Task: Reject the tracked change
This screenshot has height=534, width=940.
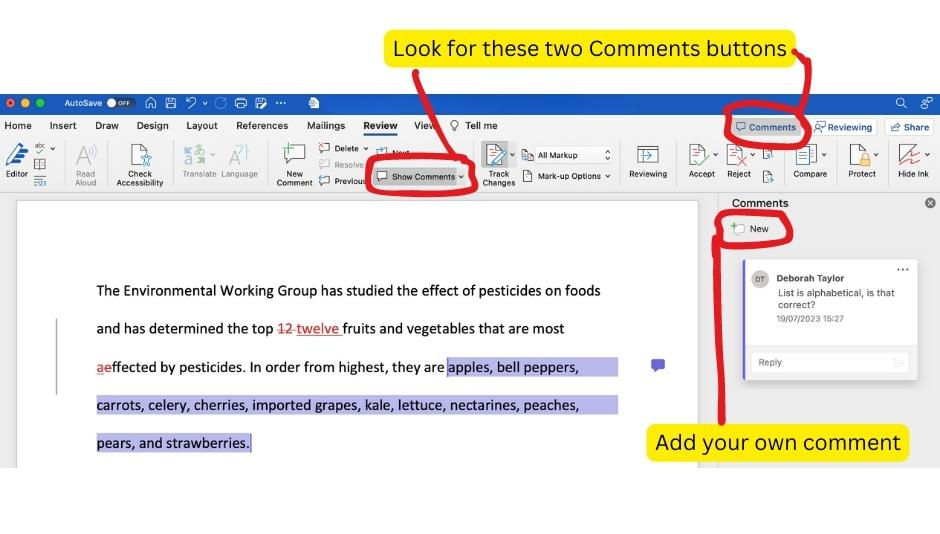Action: pyautogui.click(x=736, y=155)
